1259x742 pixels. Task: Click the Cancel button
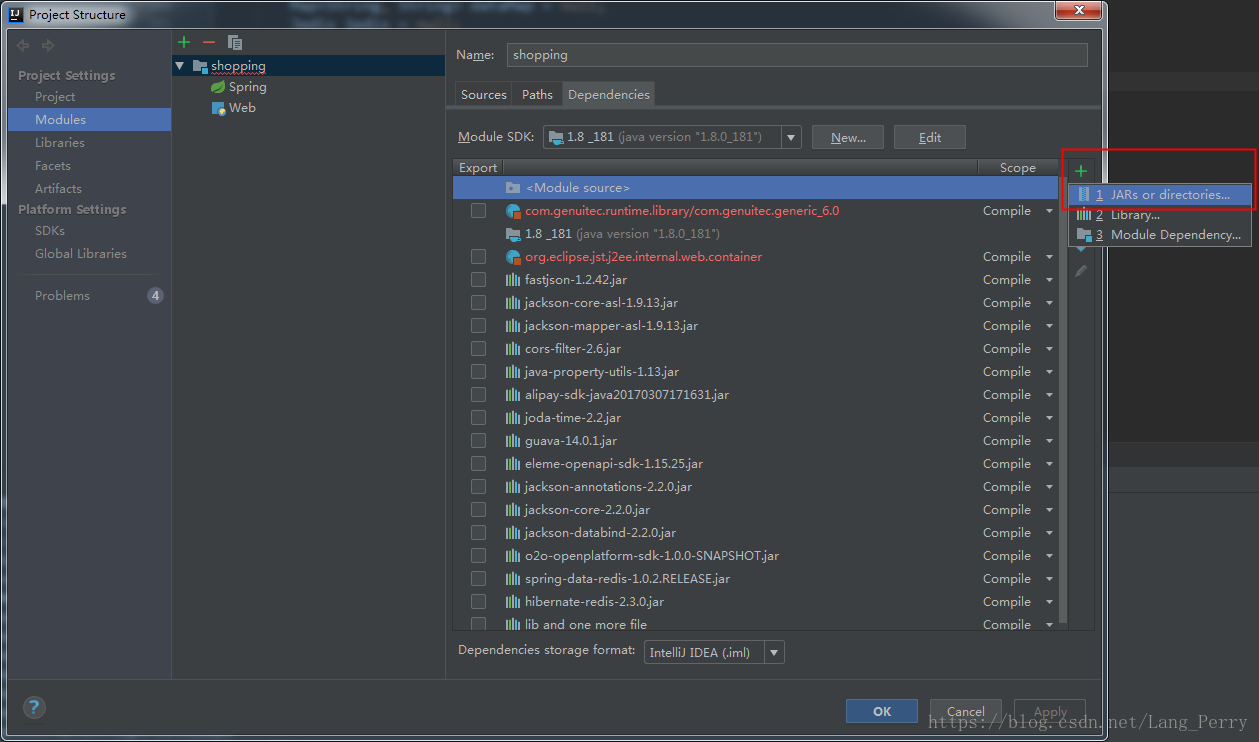tap(966, 711)
